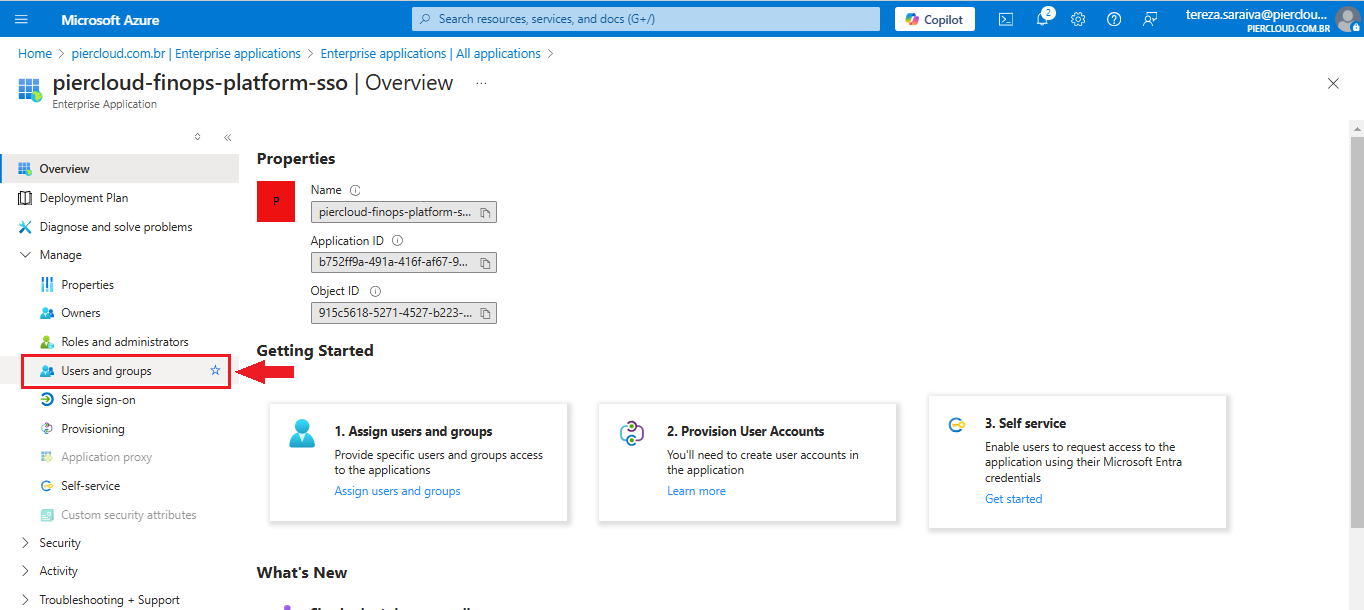Open the Azure portal hamburger menu

pos(21,19)
